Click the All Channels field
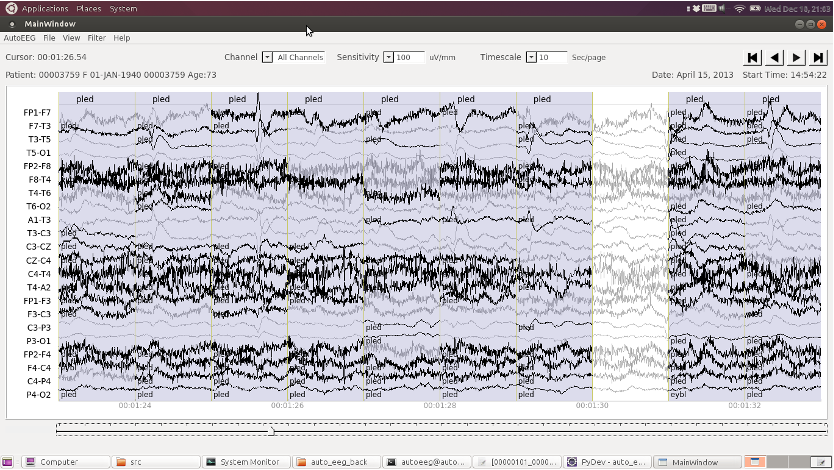 coord(299,57)
